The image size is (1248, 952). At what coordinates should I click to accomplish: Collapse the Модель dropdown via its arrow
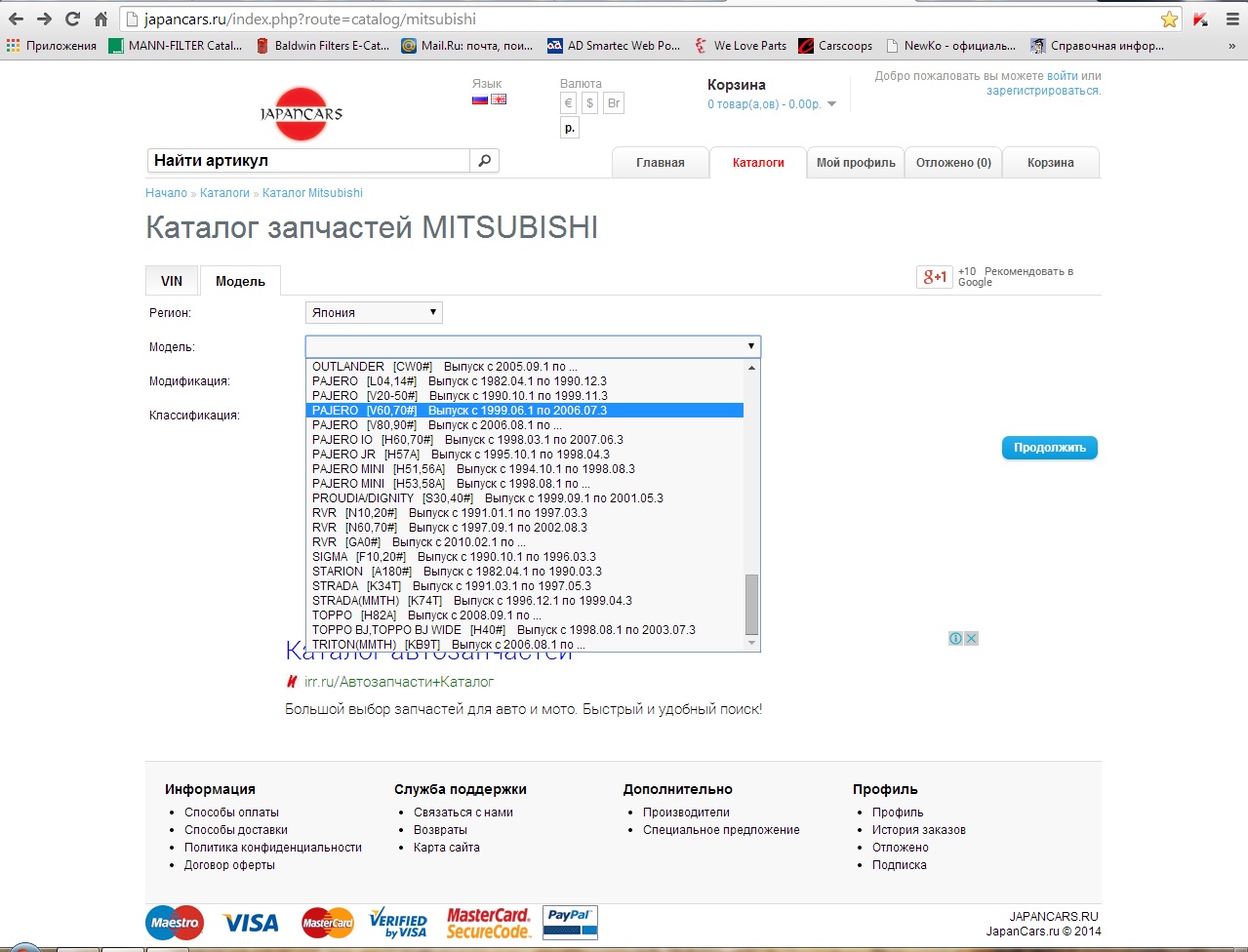point(750,346)
